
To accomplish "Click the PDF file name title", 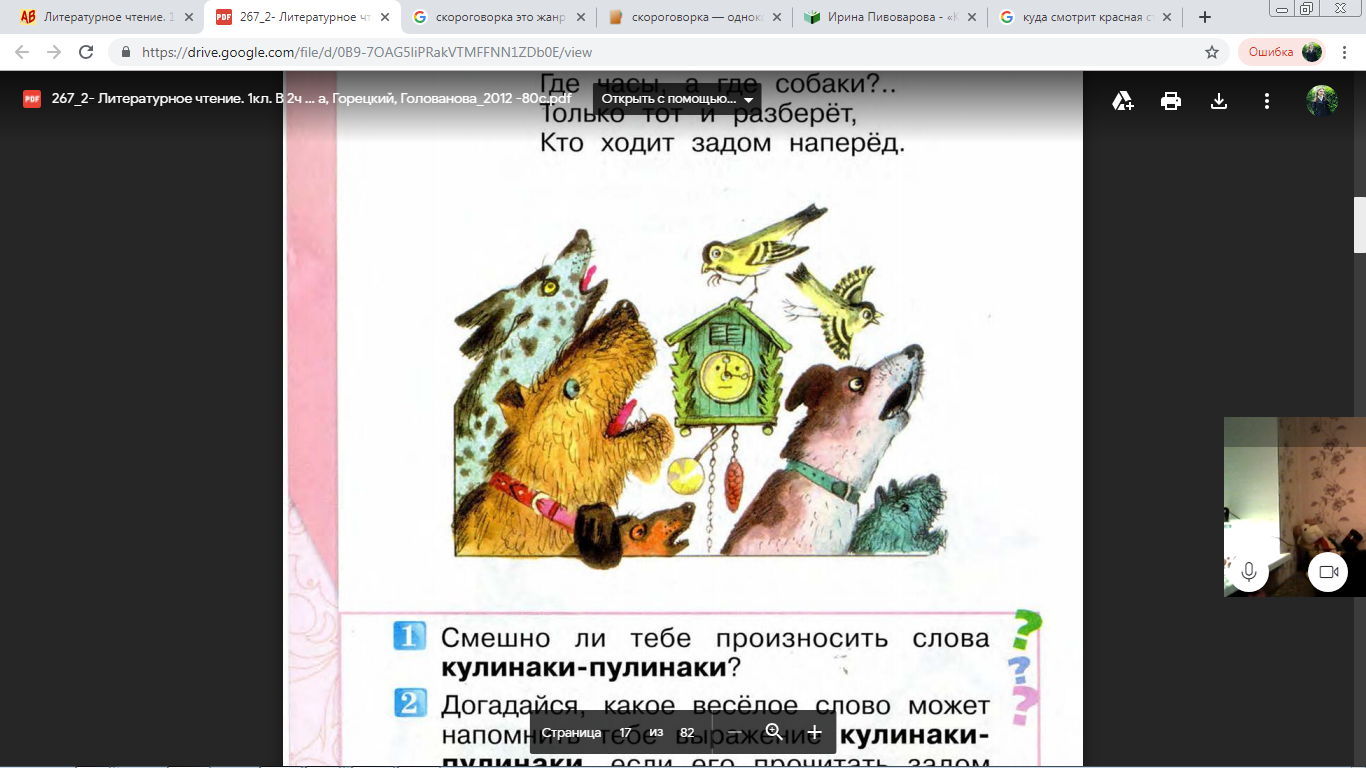I will (311, 99).
